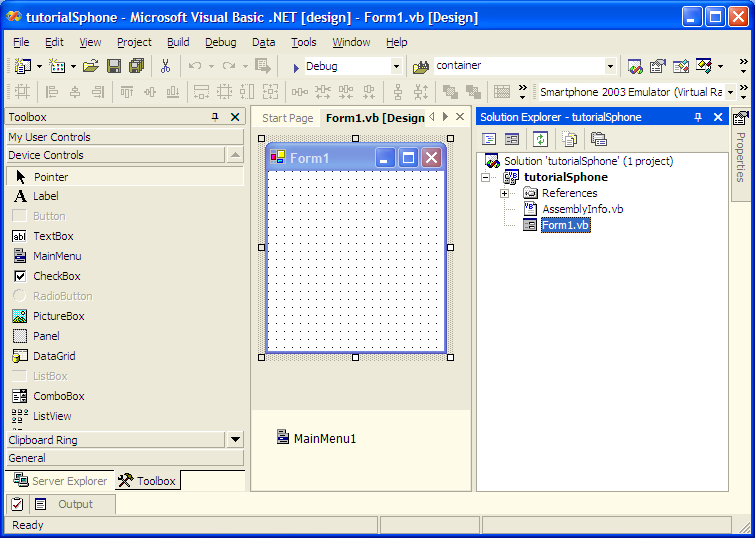The image size is (755, 538).
Task: Click the Align Lefts layout icon
Action: 52,92
